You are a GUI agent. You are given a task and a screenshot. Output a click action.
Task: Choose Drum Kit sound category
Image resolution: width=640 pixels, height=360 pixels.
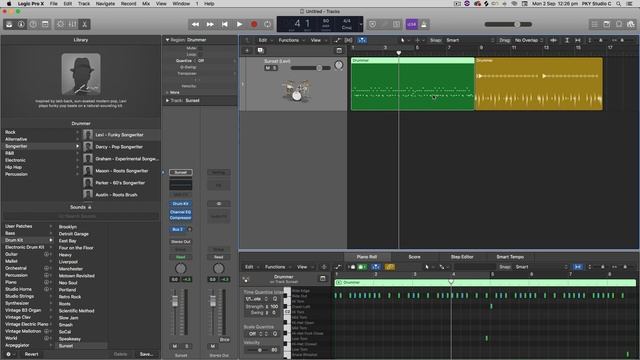pos(14,240)
